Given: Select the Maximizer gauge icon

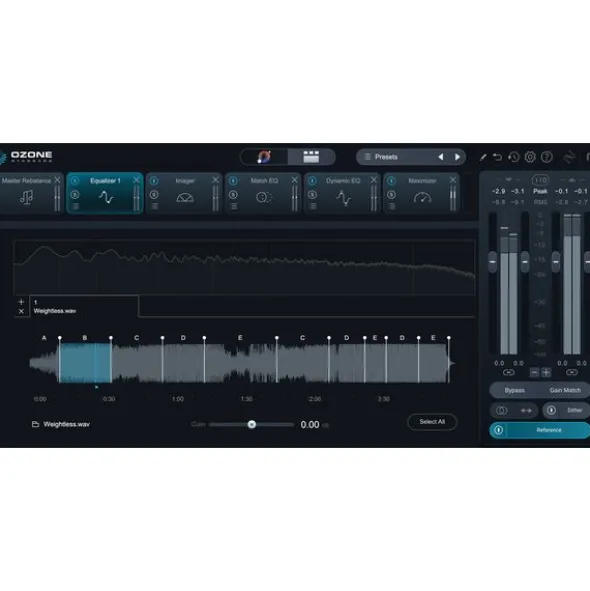Looking at the screenshot, I should (x=422, y=197).
